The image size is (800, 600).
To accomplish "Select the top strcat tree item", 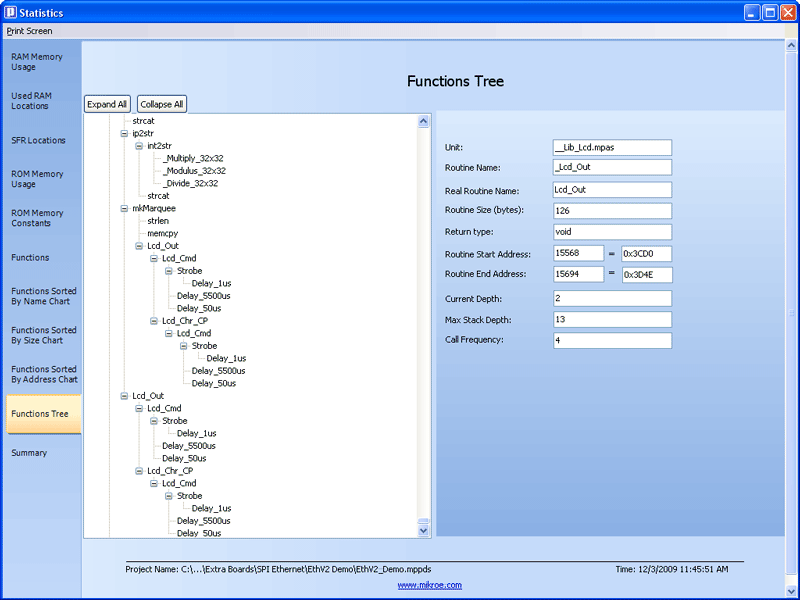I will (143, 121).
